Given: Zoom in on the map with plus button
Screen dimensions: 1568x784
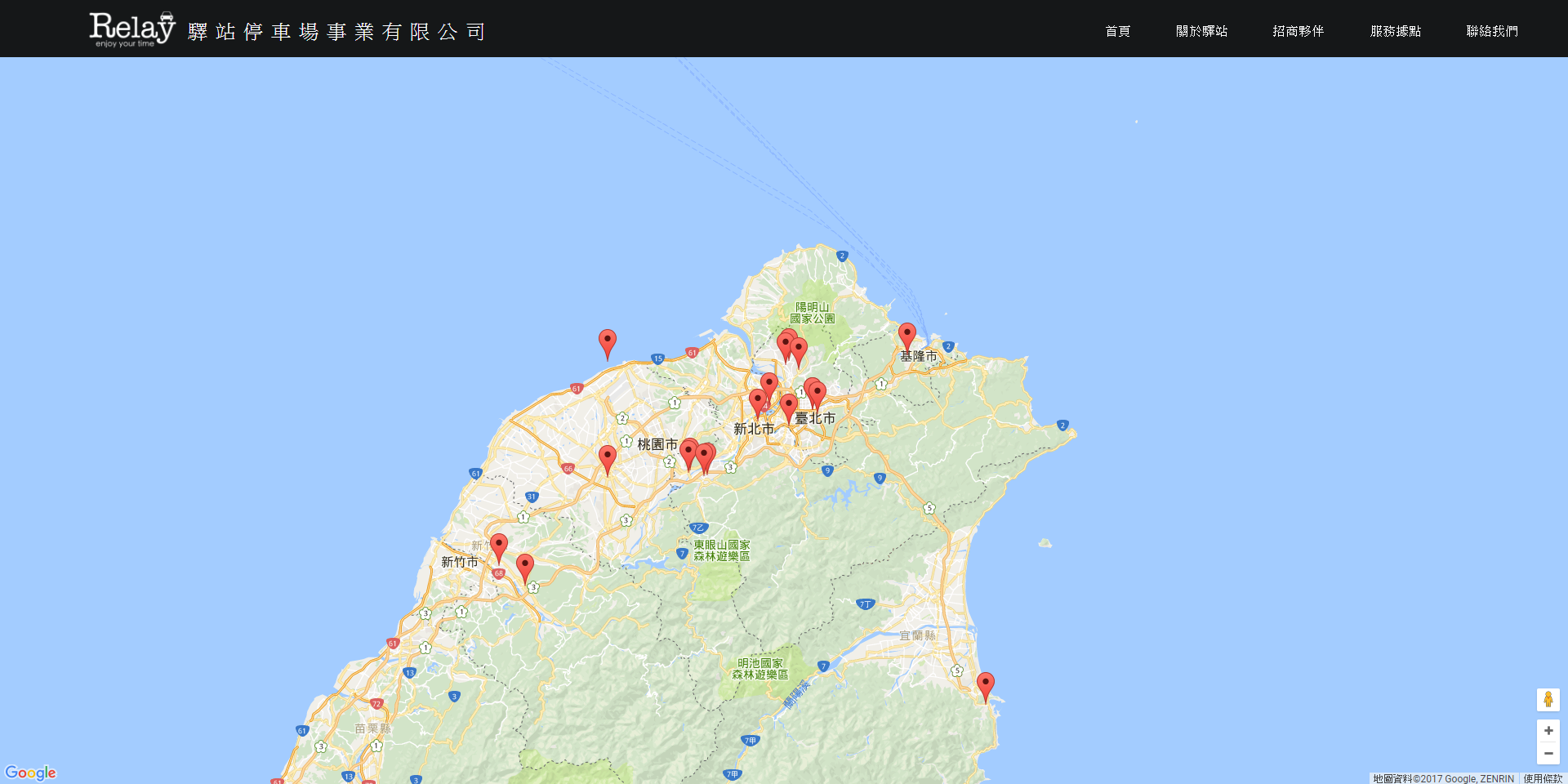Looking at the screenshot, I should tap(1548, 730).
